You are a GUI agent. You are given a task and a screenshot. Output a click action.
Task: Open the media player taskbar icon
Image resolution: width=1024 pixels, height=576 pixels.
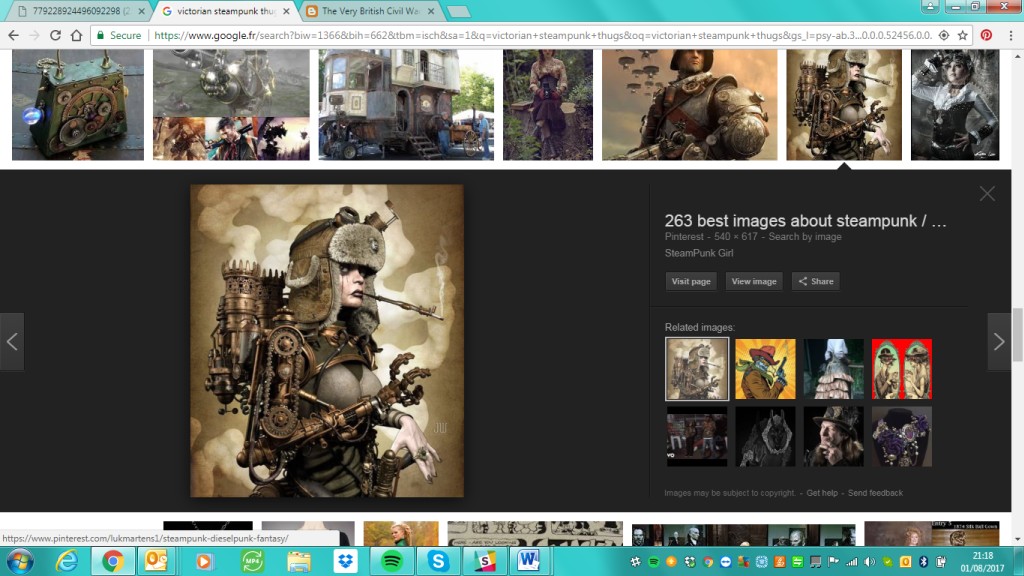point(204,561)
